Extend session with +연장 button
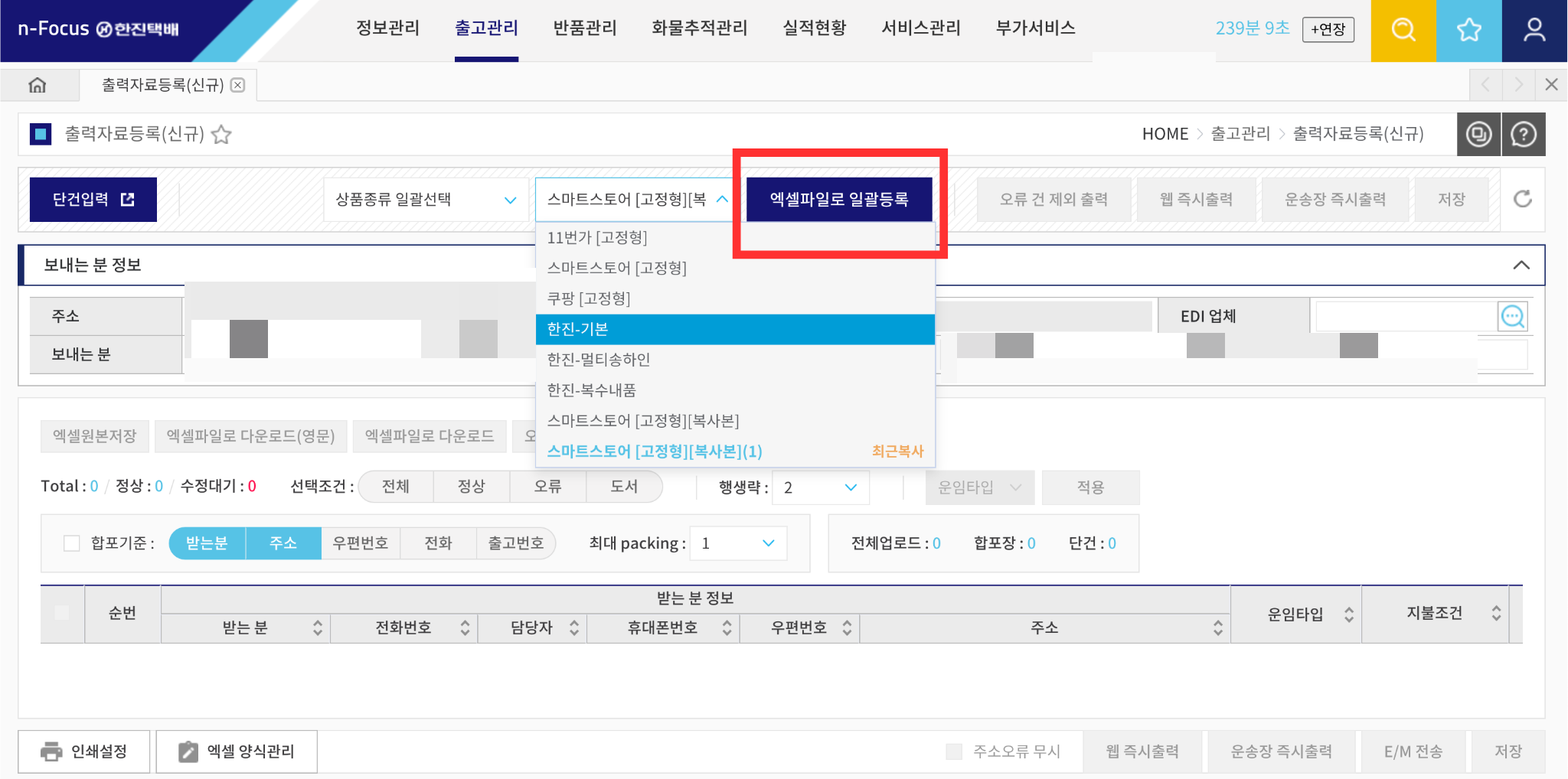1568x779 pixels. click(1328, 30)
